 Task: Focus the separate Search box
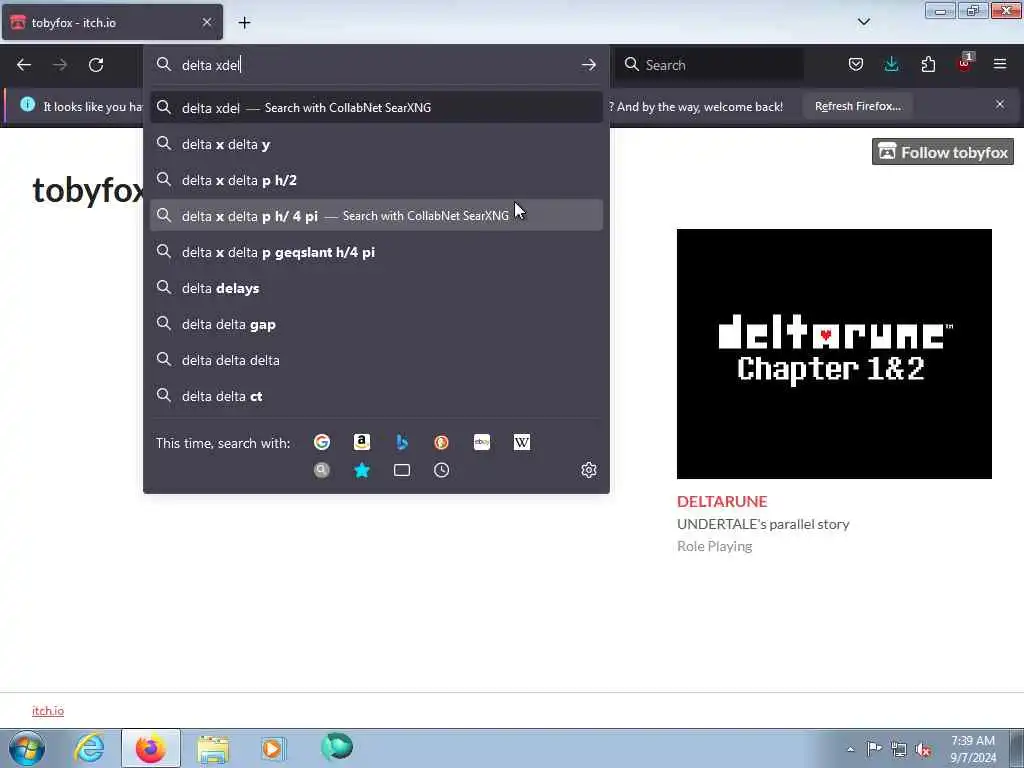point(709,65)
